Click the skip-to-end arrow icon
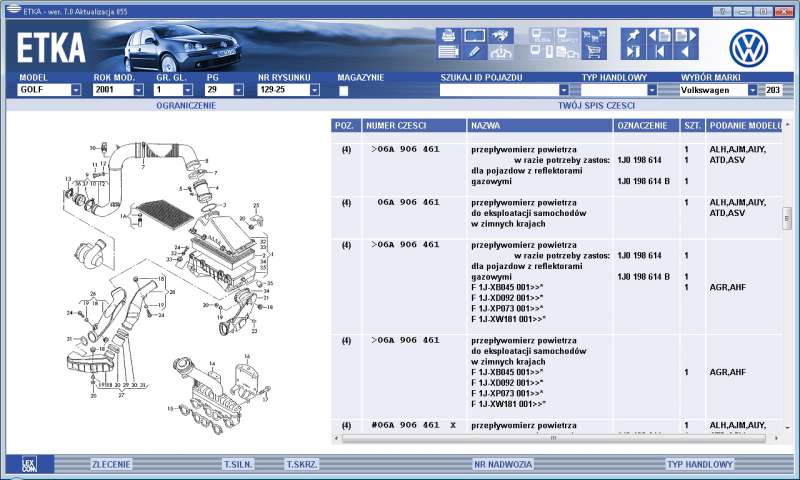Viewport: 800px width, 480px height. (x=633, y=52)
